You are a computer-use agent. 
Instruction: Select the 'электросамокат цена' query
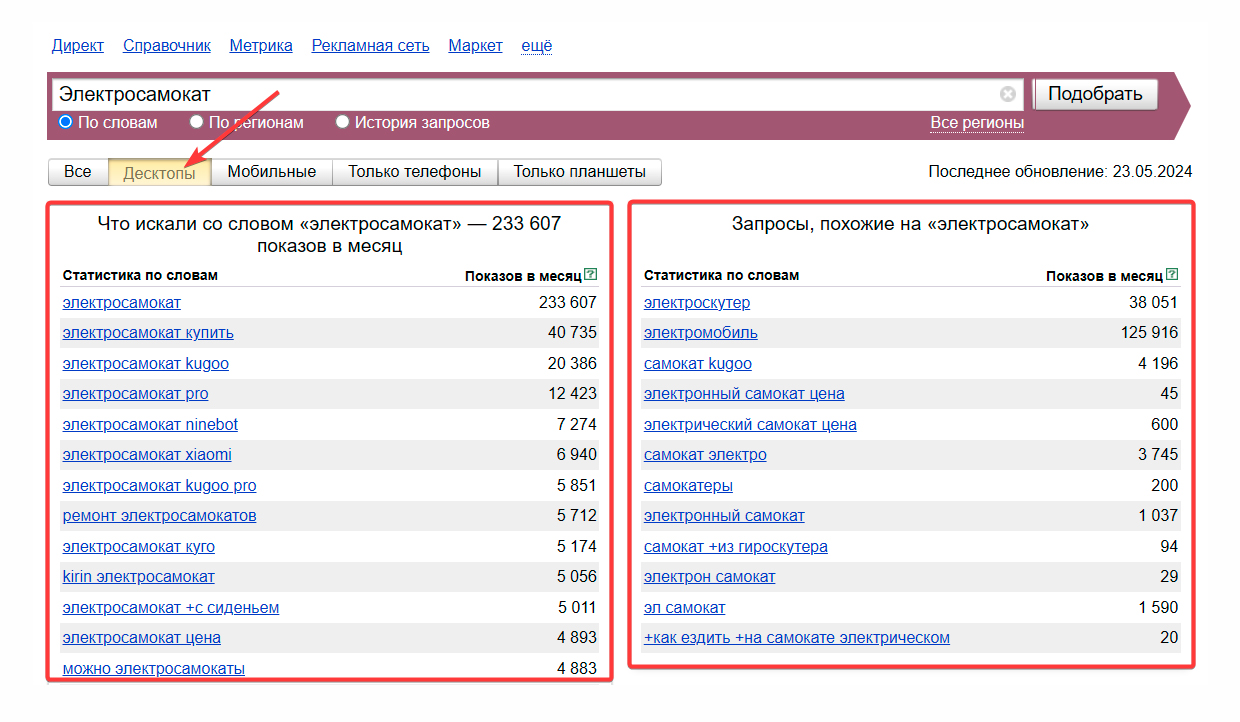(x=142, y=638)
